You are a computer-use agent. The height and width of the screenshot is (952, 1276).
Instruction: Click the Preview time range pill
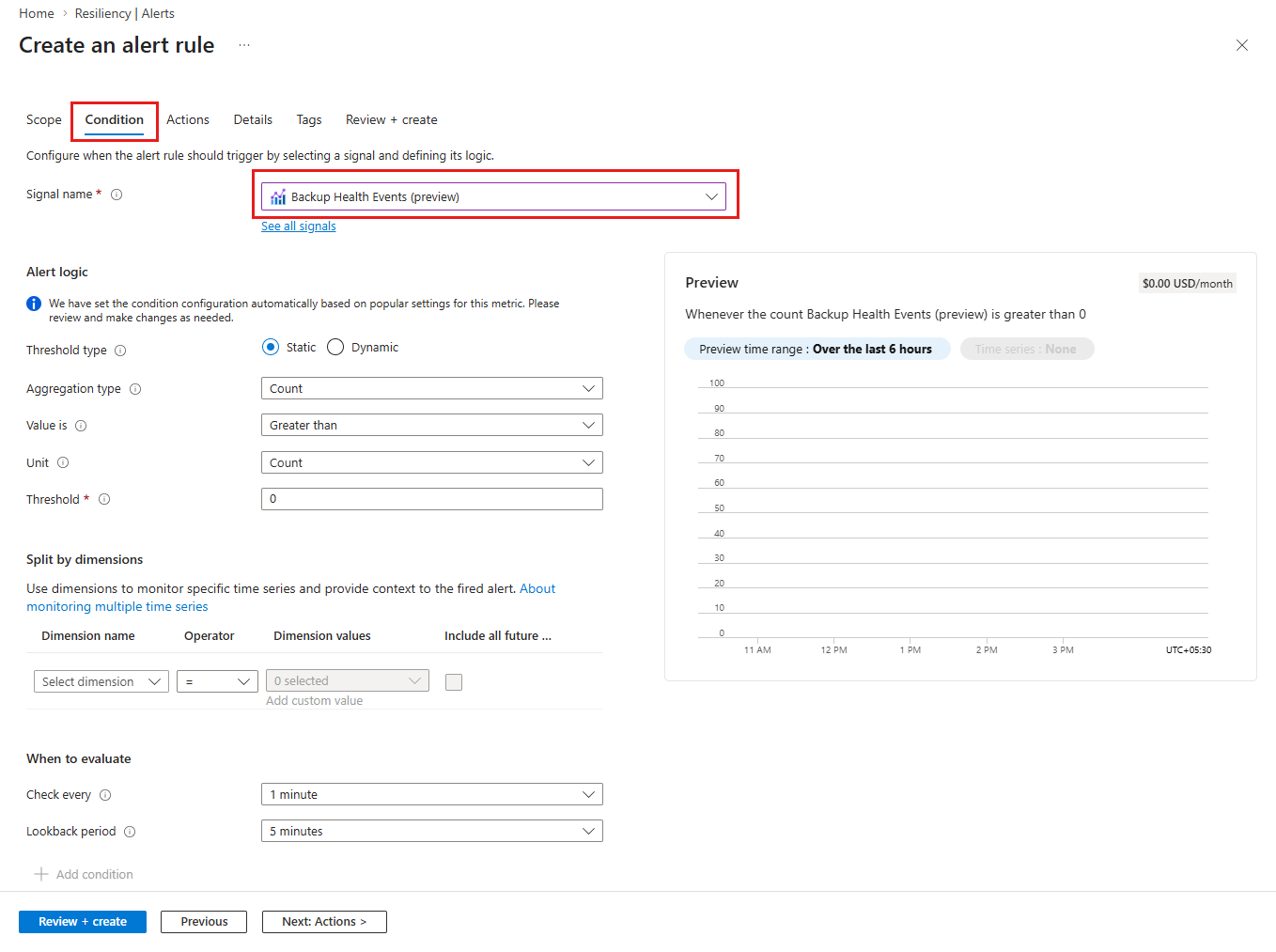[817, 349]
